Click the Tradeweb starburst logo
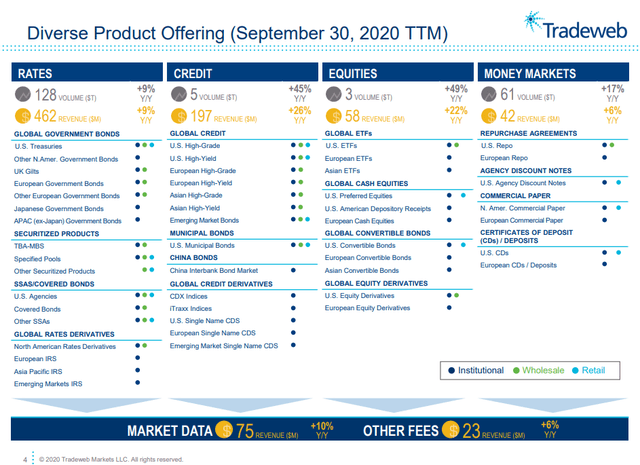The height and width of the screenshot is (465, 640). pos(533,21)
